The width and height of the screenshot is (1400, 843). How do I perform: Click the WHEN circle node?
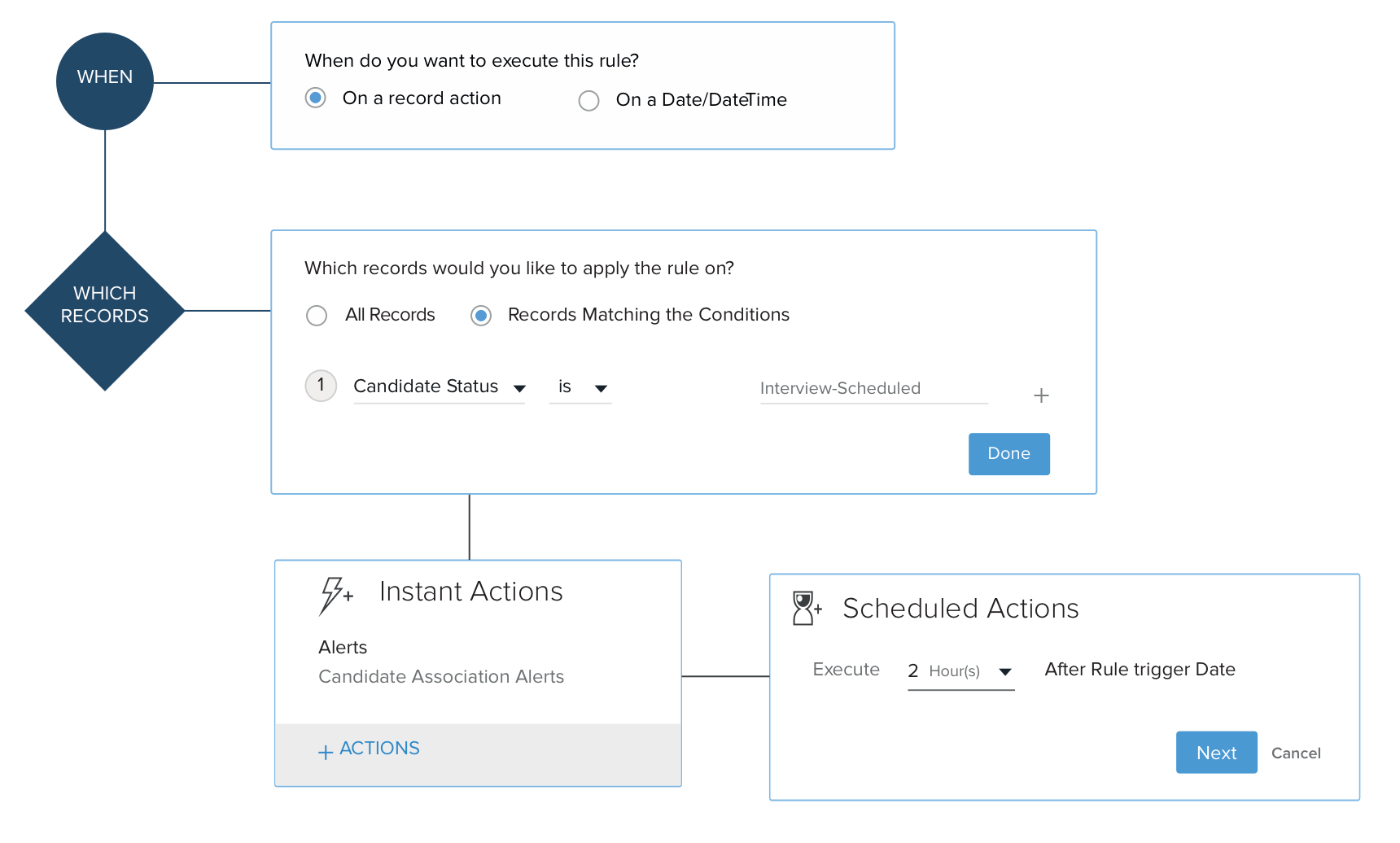coord(105,81)
